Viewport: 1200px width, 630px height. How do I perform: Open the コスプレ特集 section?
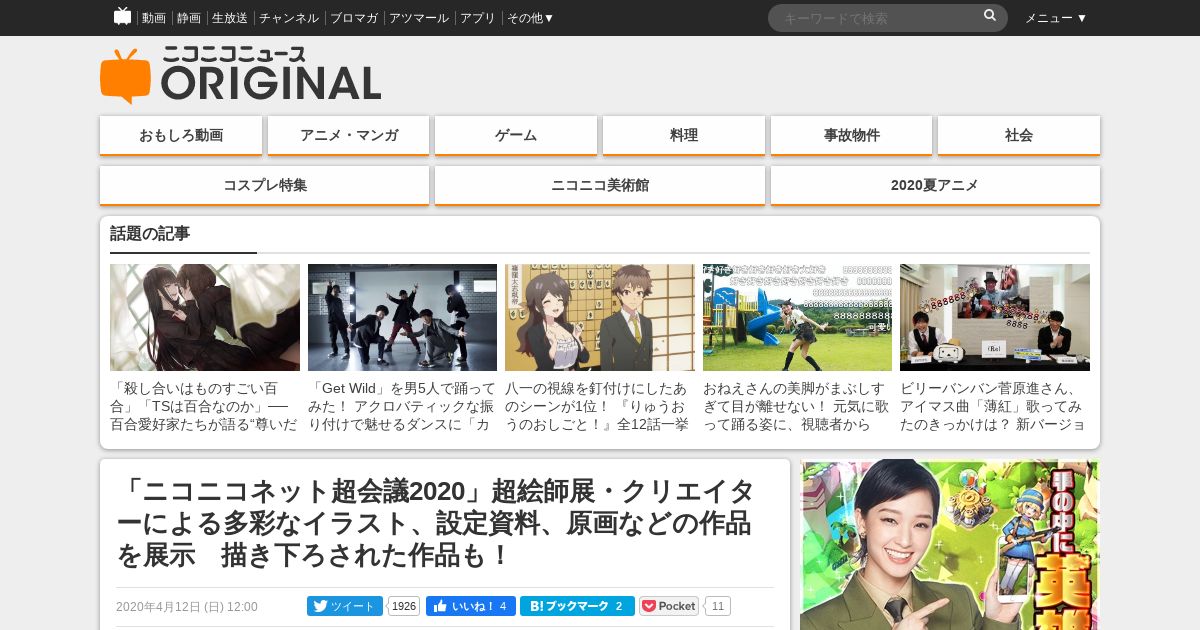[265, 185]
